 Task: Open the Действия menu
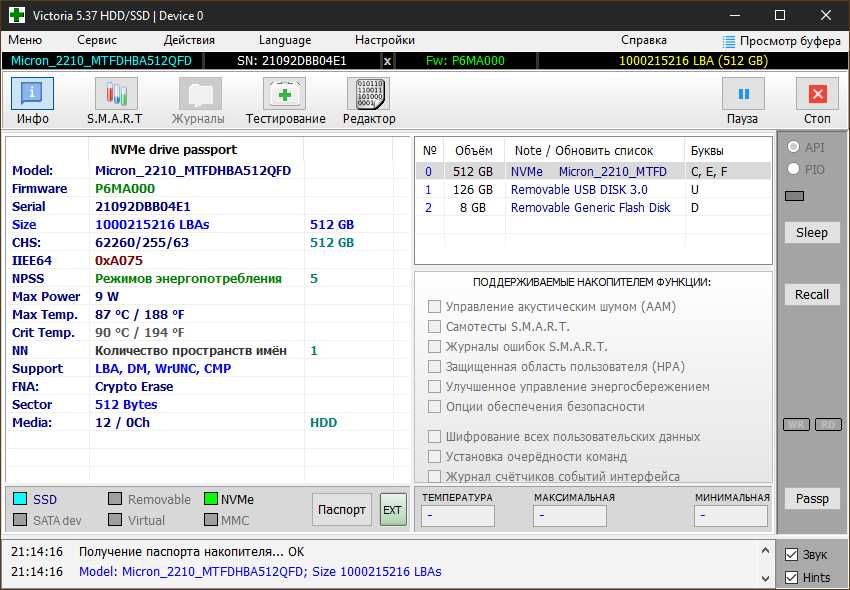[189, 40]
